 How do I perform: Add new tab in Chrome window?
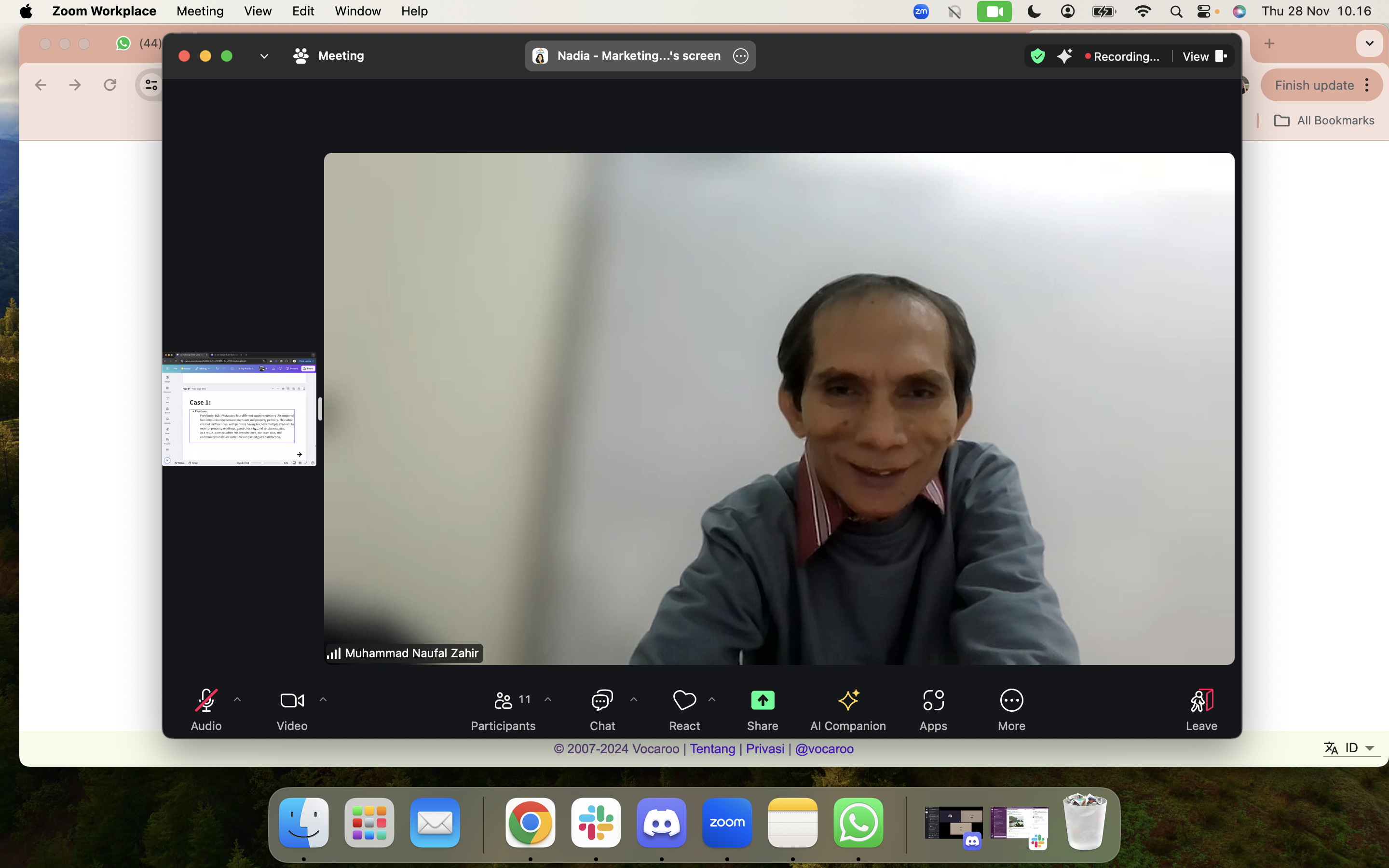pyautogui.click(x=1269, y=43)
